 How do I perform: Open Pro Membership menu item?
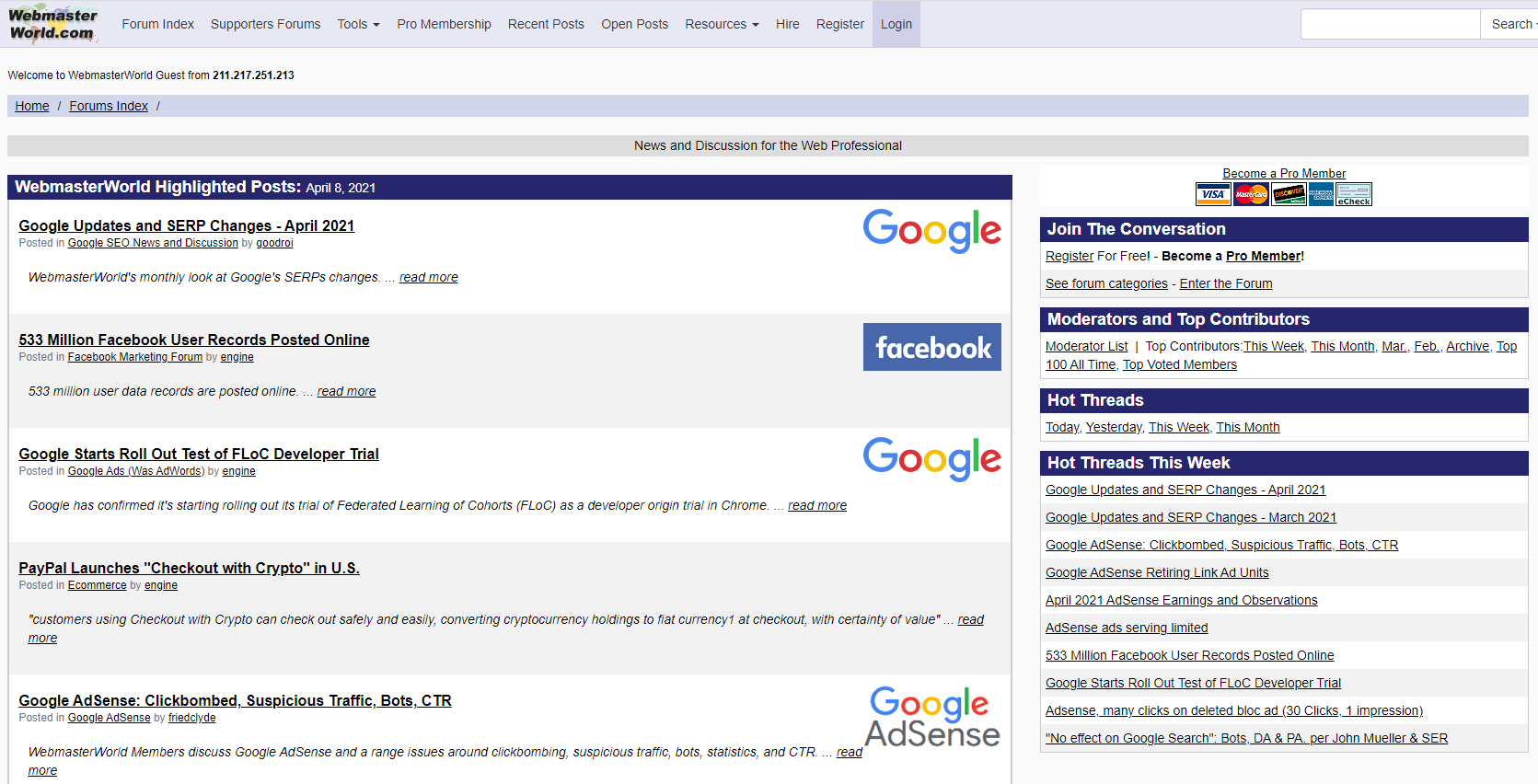click(x=445, y=24)
